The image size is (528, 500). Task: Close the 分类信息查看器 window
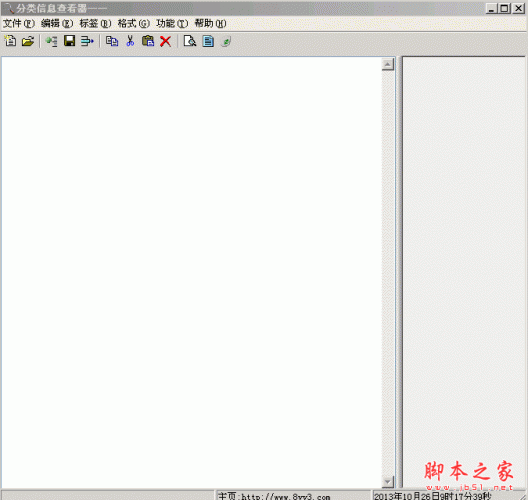click(x=518, y=8)
